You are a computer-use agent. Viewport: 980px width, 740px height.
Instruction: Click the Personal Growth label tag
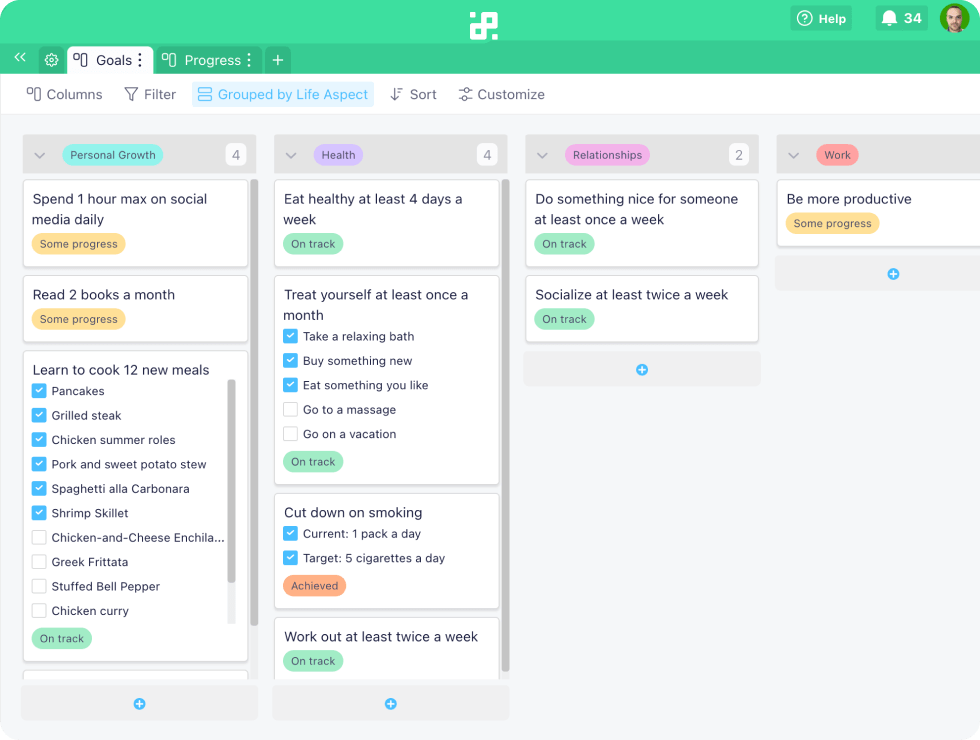pos(112,155)
